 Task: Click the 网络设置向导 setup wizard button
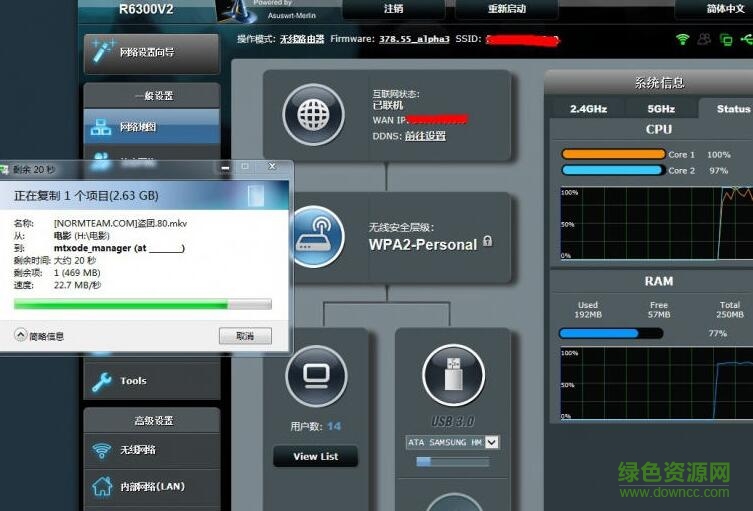click(152, 53)
